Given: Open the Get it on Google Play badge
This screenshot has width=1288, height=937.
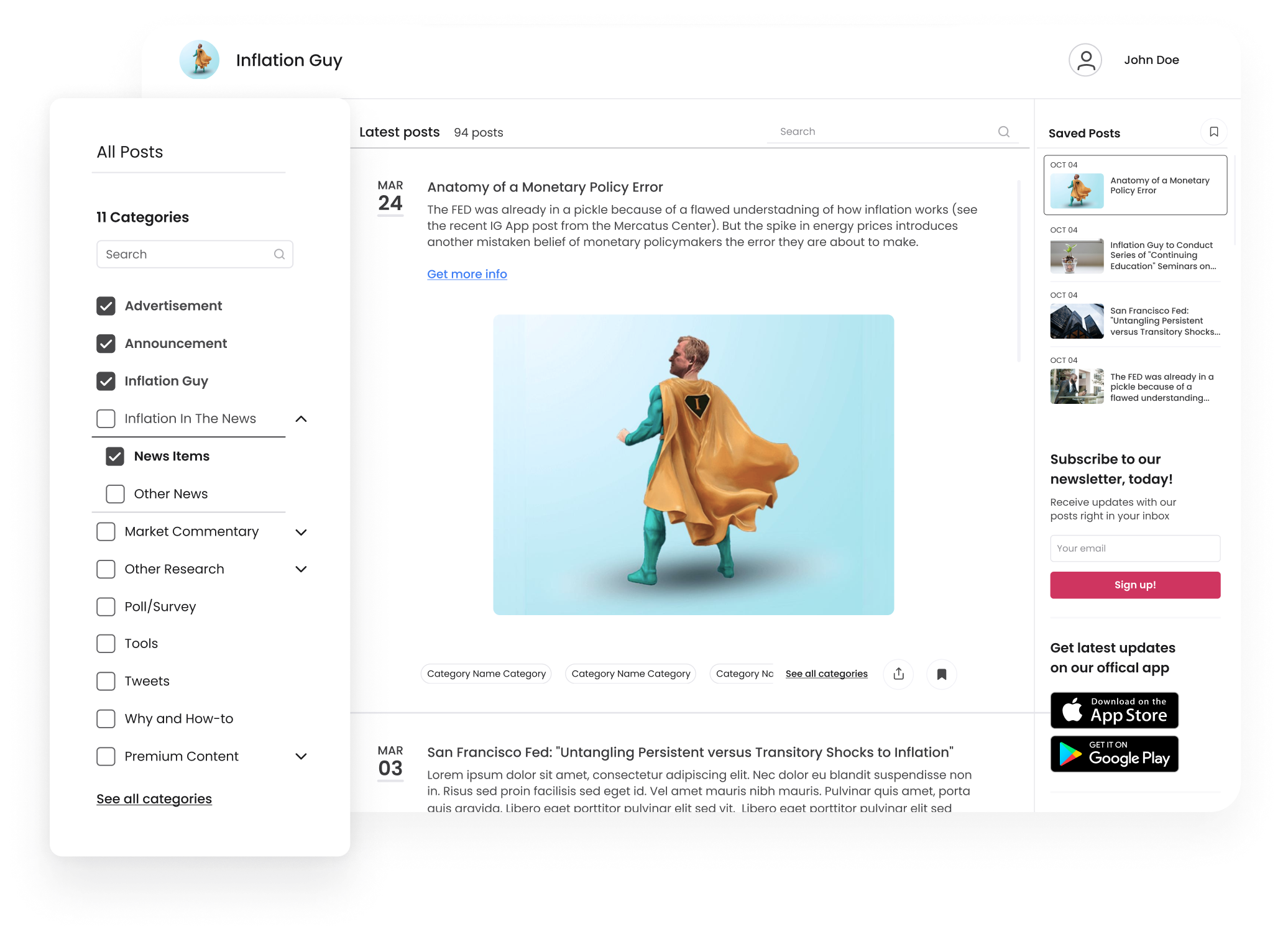Looking at the screenshot, I should coord(1114,754).
